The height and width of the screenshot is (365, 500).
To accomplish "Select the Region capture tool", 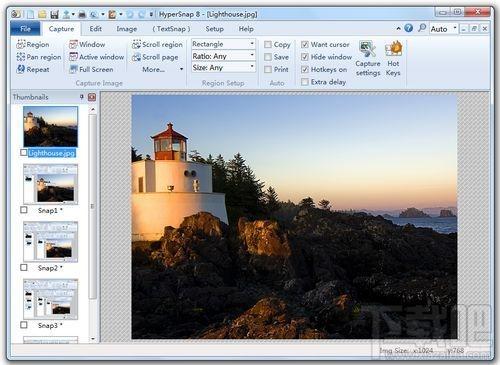I will click(33, 44).
